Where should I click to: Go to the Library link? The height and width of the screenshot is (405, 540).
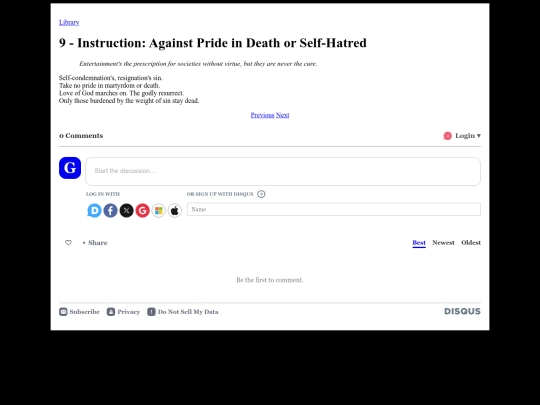click(x=69, y=22)
